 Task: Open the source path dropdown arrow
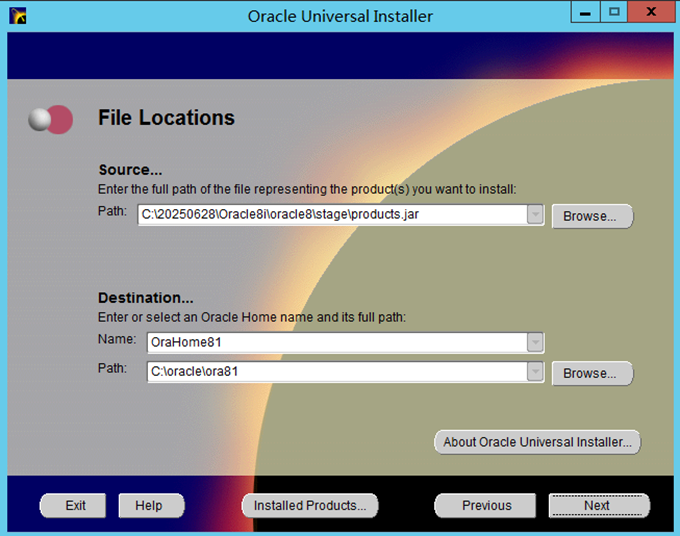pos(536,215)
